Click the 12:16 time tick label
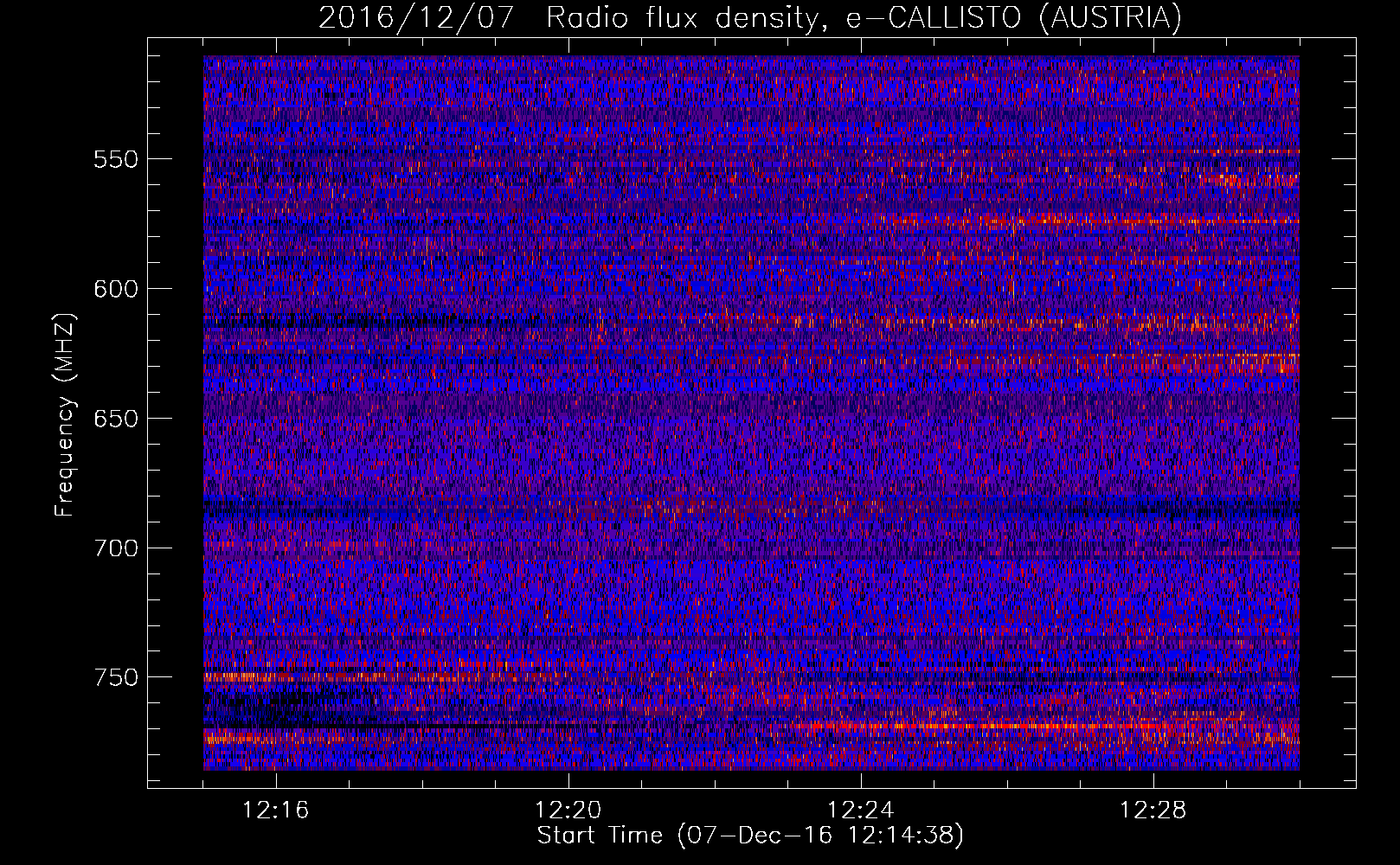 (x=276, y=811)
